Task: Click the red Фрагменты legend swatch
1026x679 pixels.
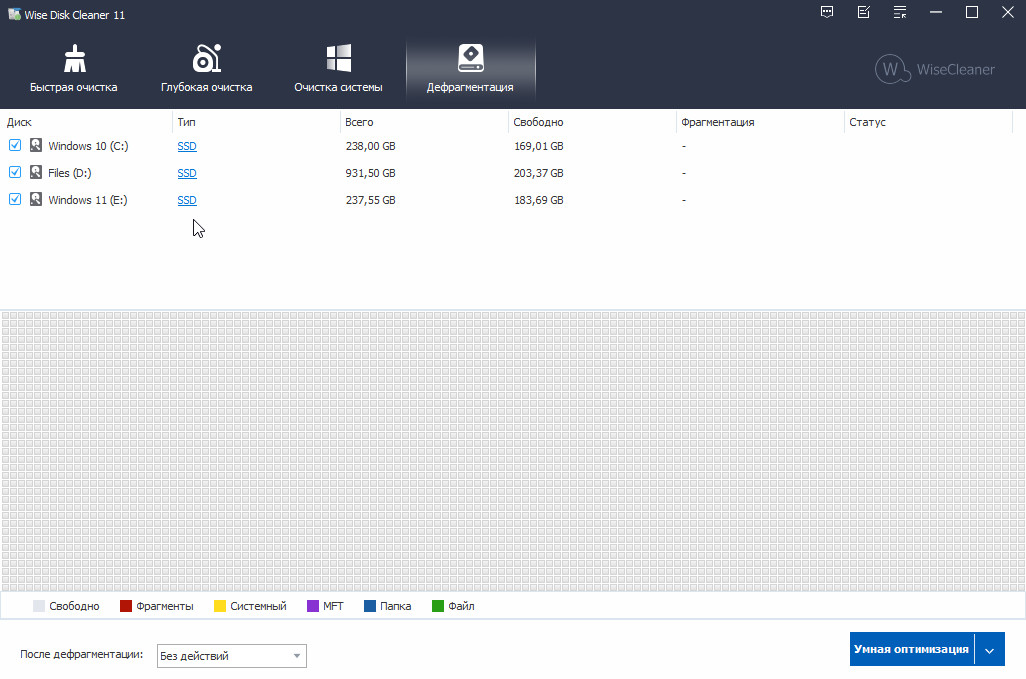Action: 126,606
